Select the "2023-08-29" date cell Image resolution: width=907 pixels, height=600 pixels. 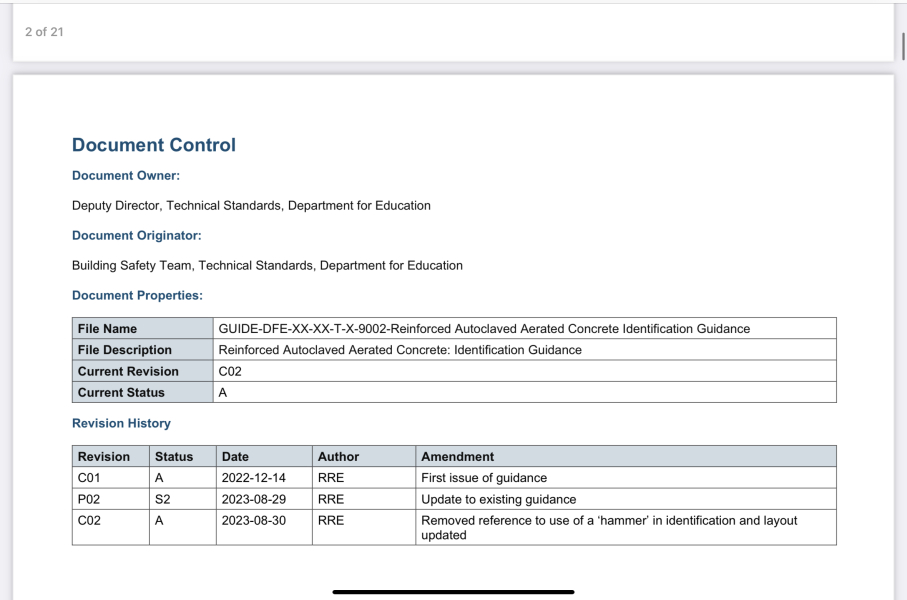click(254, 499)
